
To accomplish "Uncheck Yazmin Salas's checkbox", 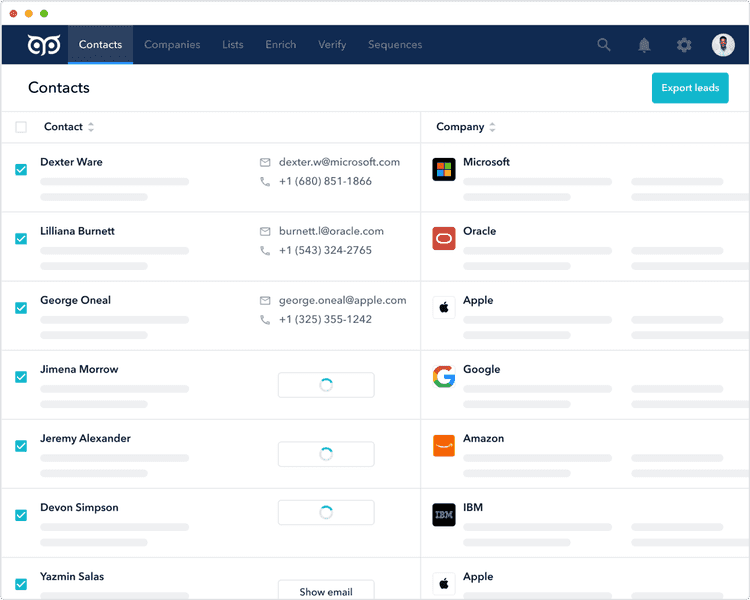I will click(21, 584).
